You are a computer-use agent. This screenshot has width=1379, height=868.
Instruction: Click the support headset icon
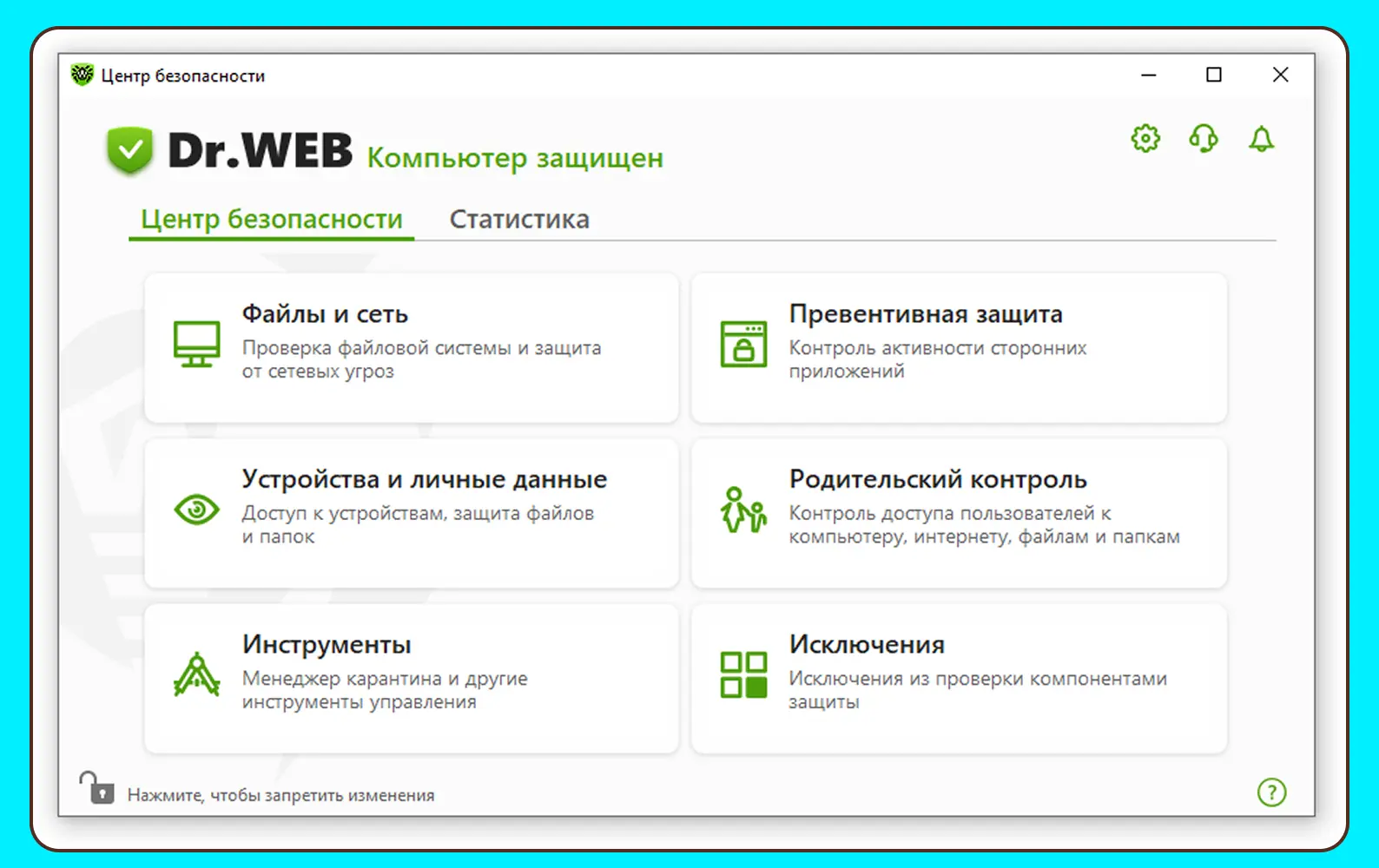pos(1204,138)
